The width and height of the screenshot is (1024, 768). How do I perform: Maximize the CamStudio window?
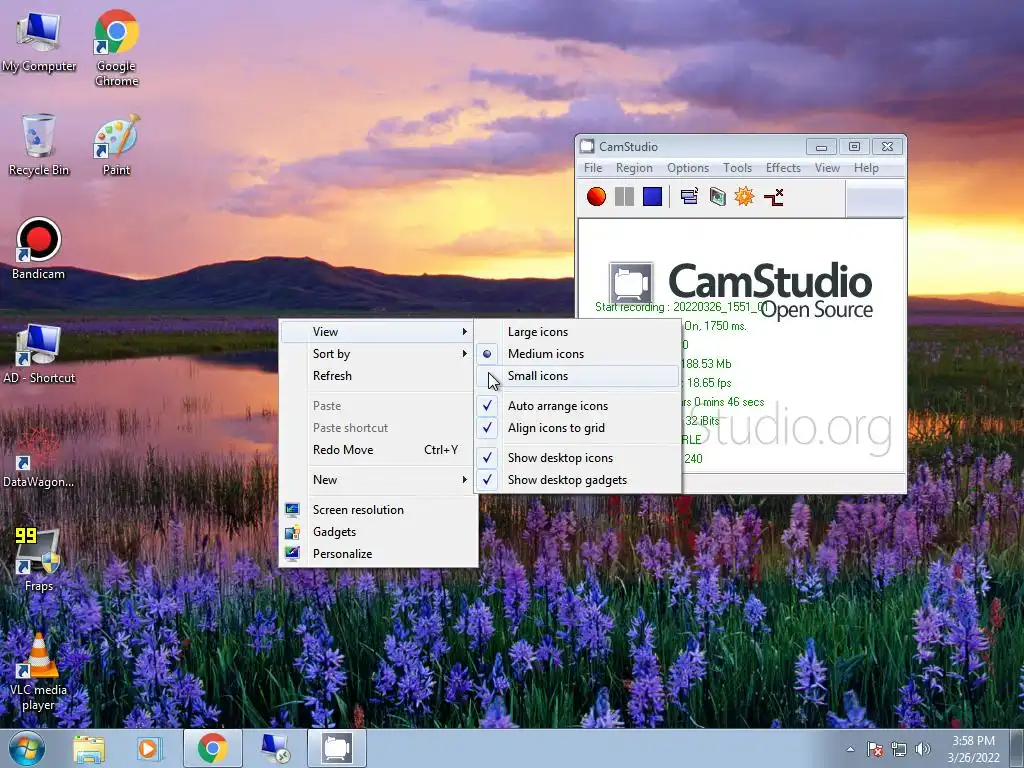pyautogui.click(x=854, y=146)
